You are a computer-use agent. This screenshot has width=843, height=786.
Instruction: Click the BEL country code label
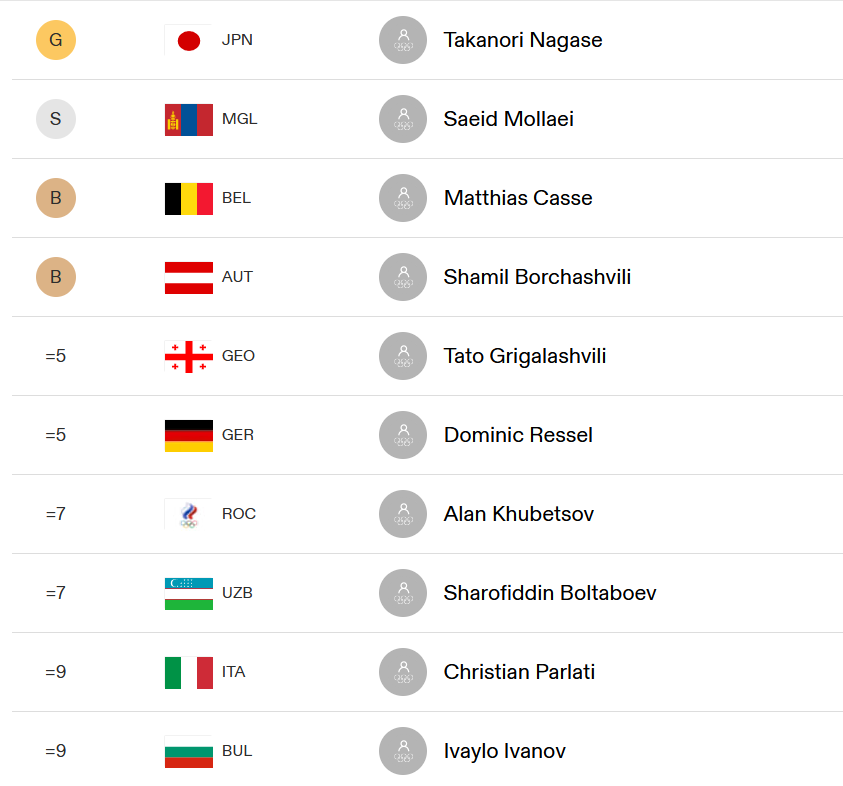(237, 198)
